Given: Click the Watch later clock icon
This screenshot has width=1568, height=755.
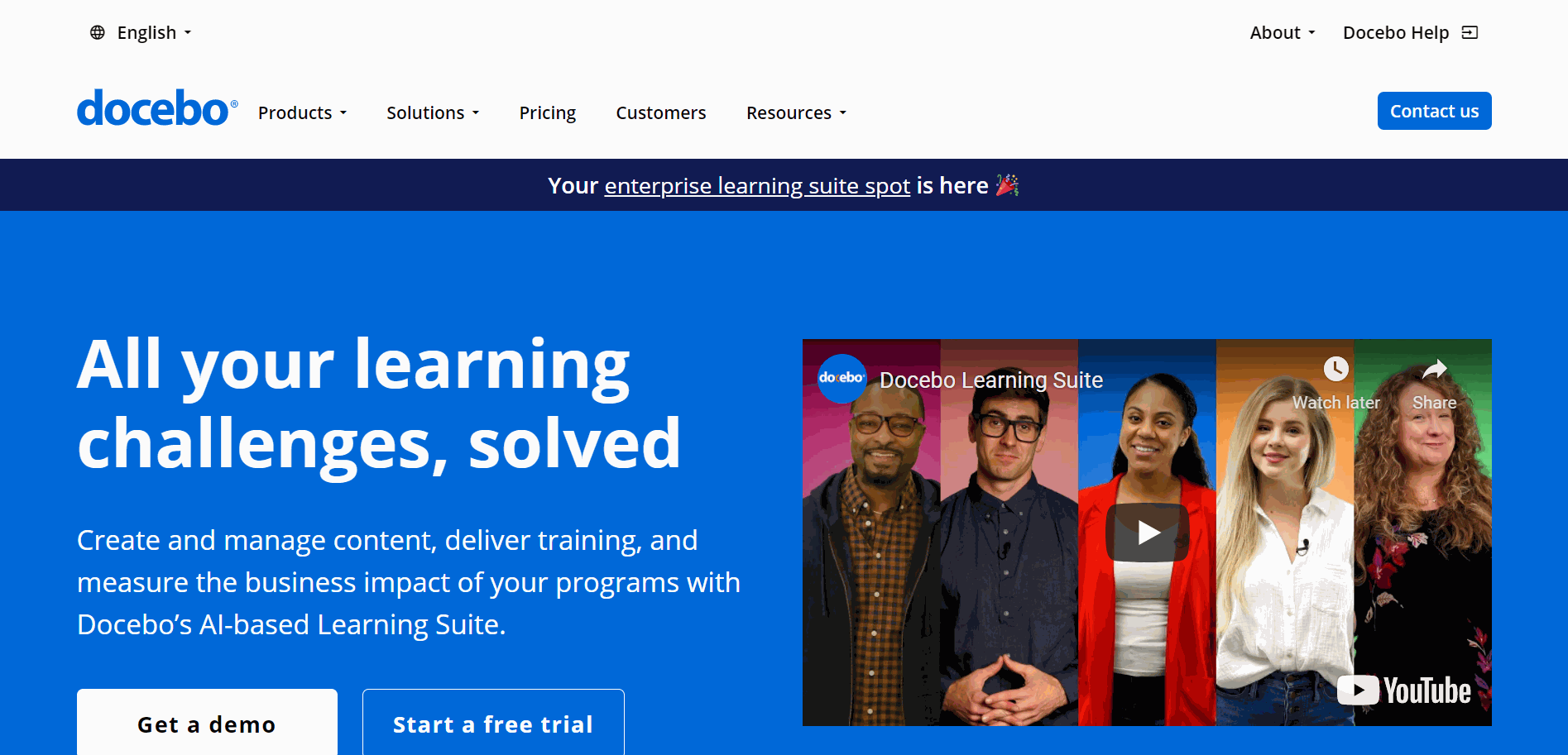Looking at the screenshot, I should click(1335, 369).
